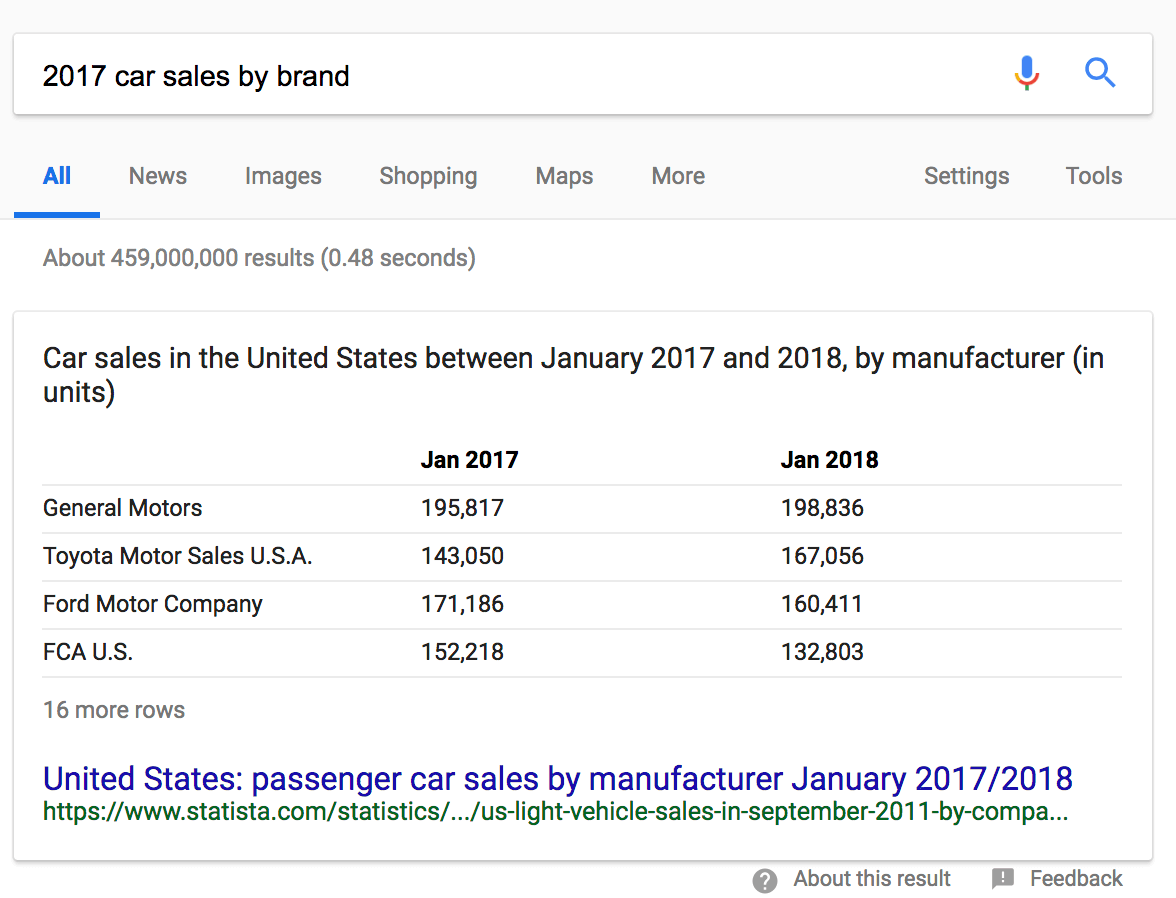The image size is (1176, 898).
Task: Click the microphone voice search icon
Action: 1027,73
